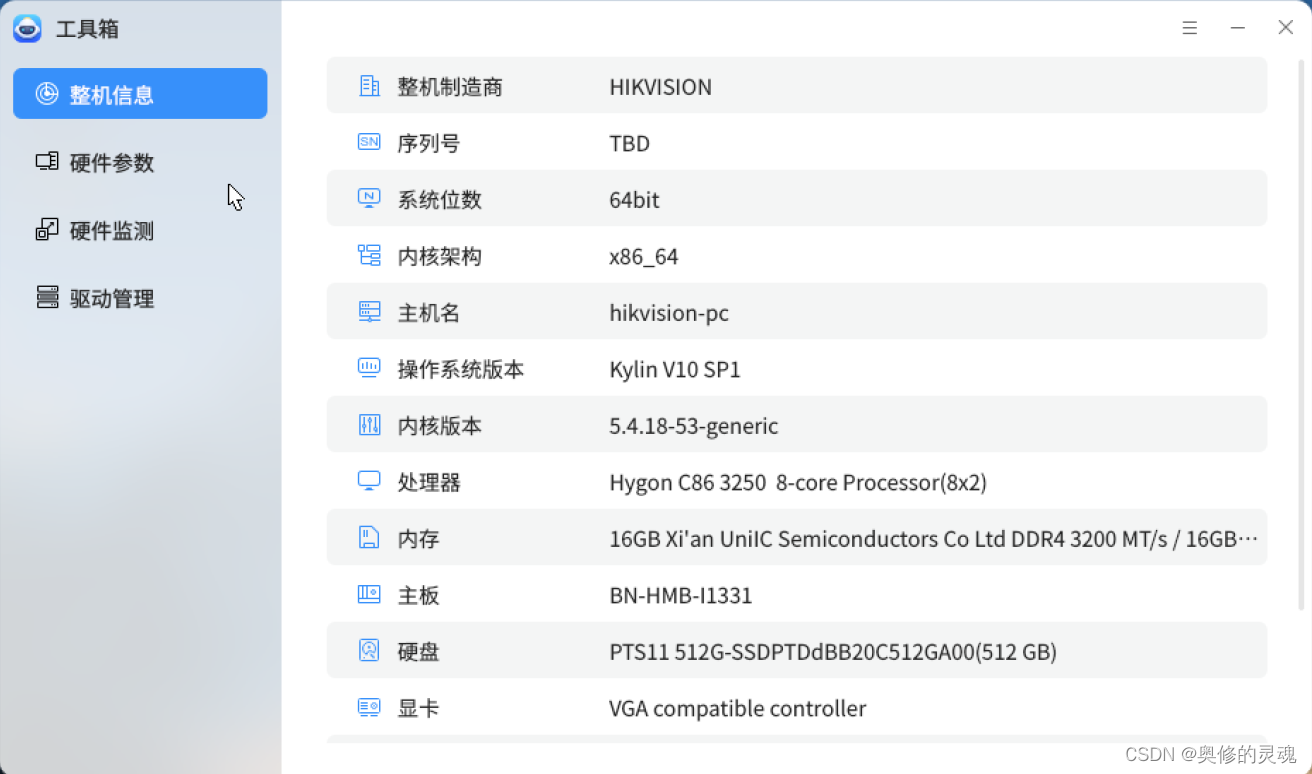Screen dimensions: 1312x774
Task: Click the 工具箱 app logo icon
Action: click(x=28, y=29)
